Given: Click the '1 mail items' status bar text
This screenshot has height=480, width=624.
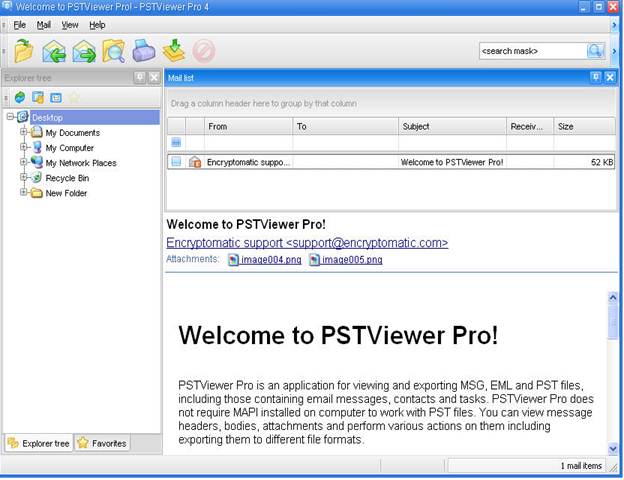Looking at the screenshot, I should [581, 466].
